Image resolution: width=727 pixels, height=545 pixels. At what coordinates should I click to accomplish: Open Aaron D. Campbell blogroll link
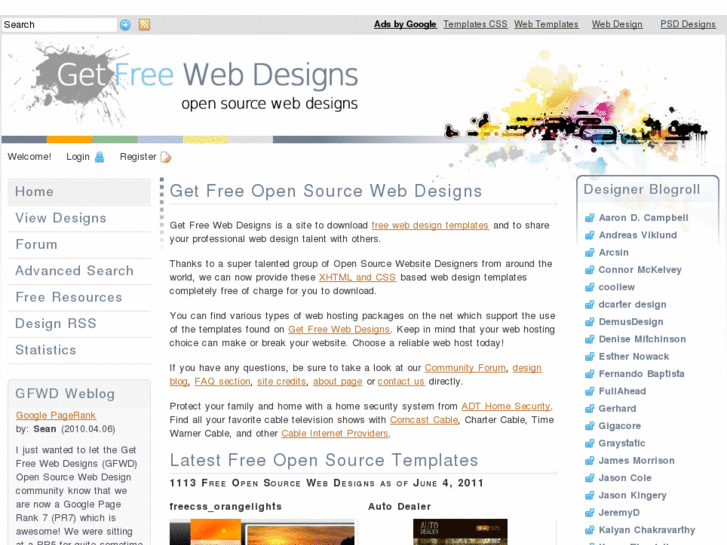click(644, 218)
